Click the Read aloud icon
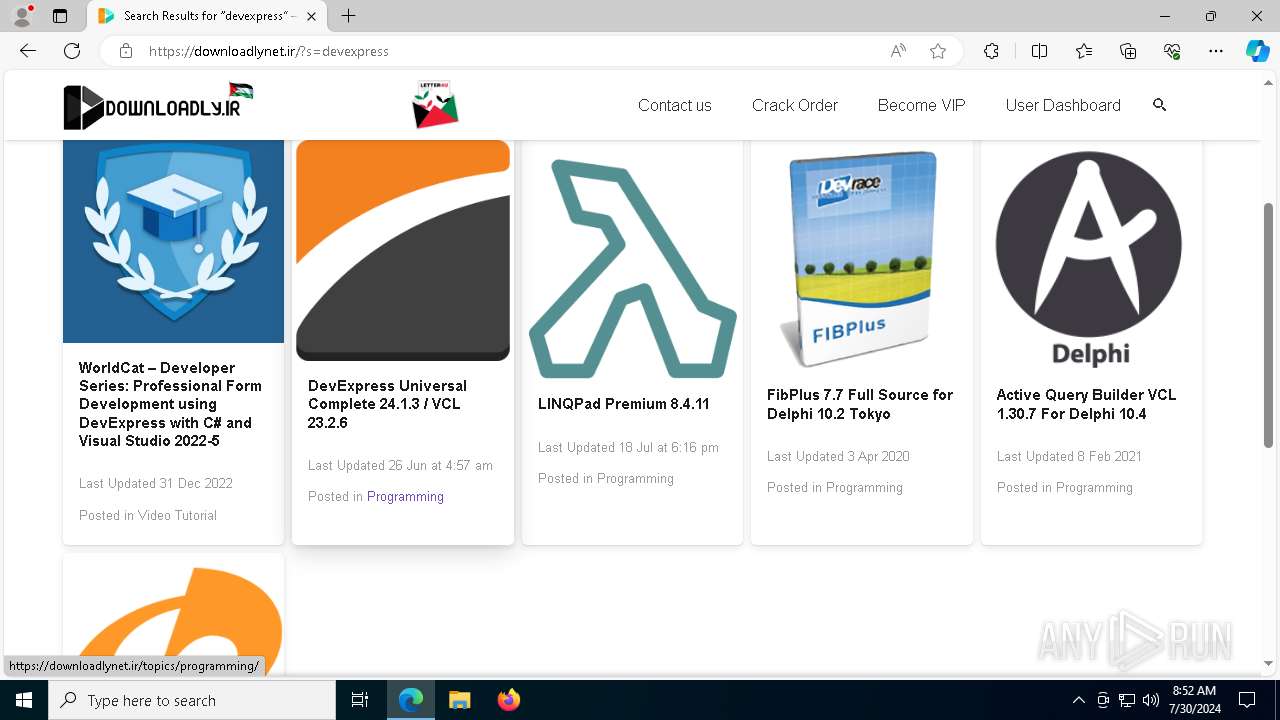The width and height of the screenshot is (1280, 720). click(x=898, y=51)
